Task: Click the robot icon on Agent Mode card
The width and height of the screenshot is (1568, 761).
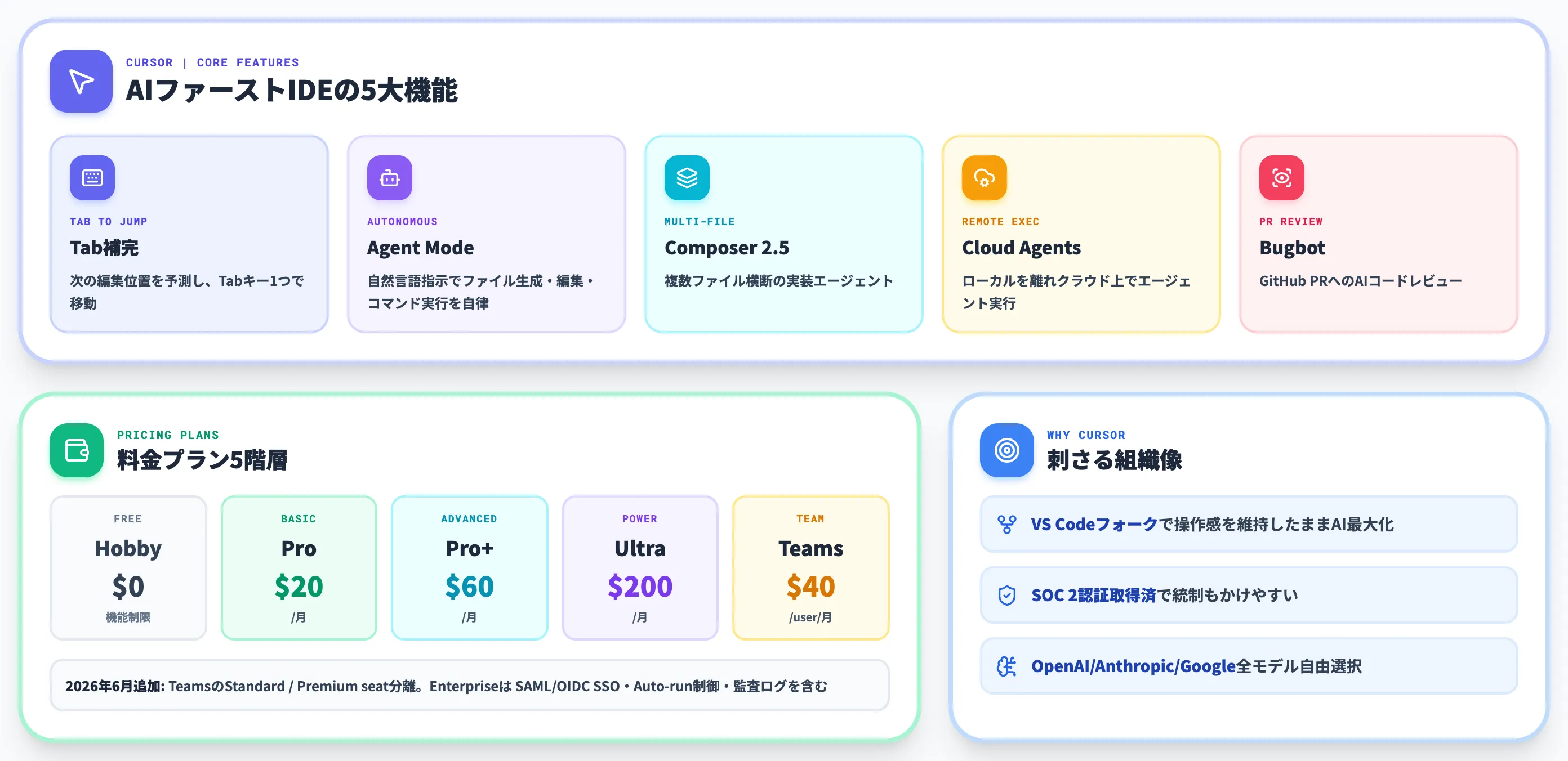Action: click(x=390, y=178)
